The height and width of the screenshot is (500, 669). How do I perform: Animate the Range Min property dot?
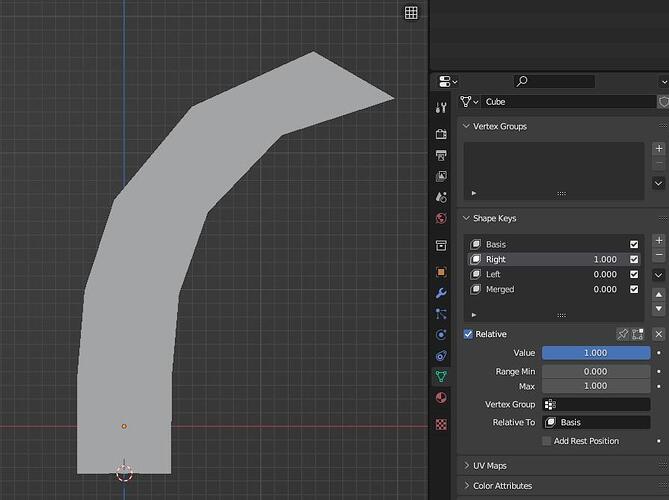659,372
